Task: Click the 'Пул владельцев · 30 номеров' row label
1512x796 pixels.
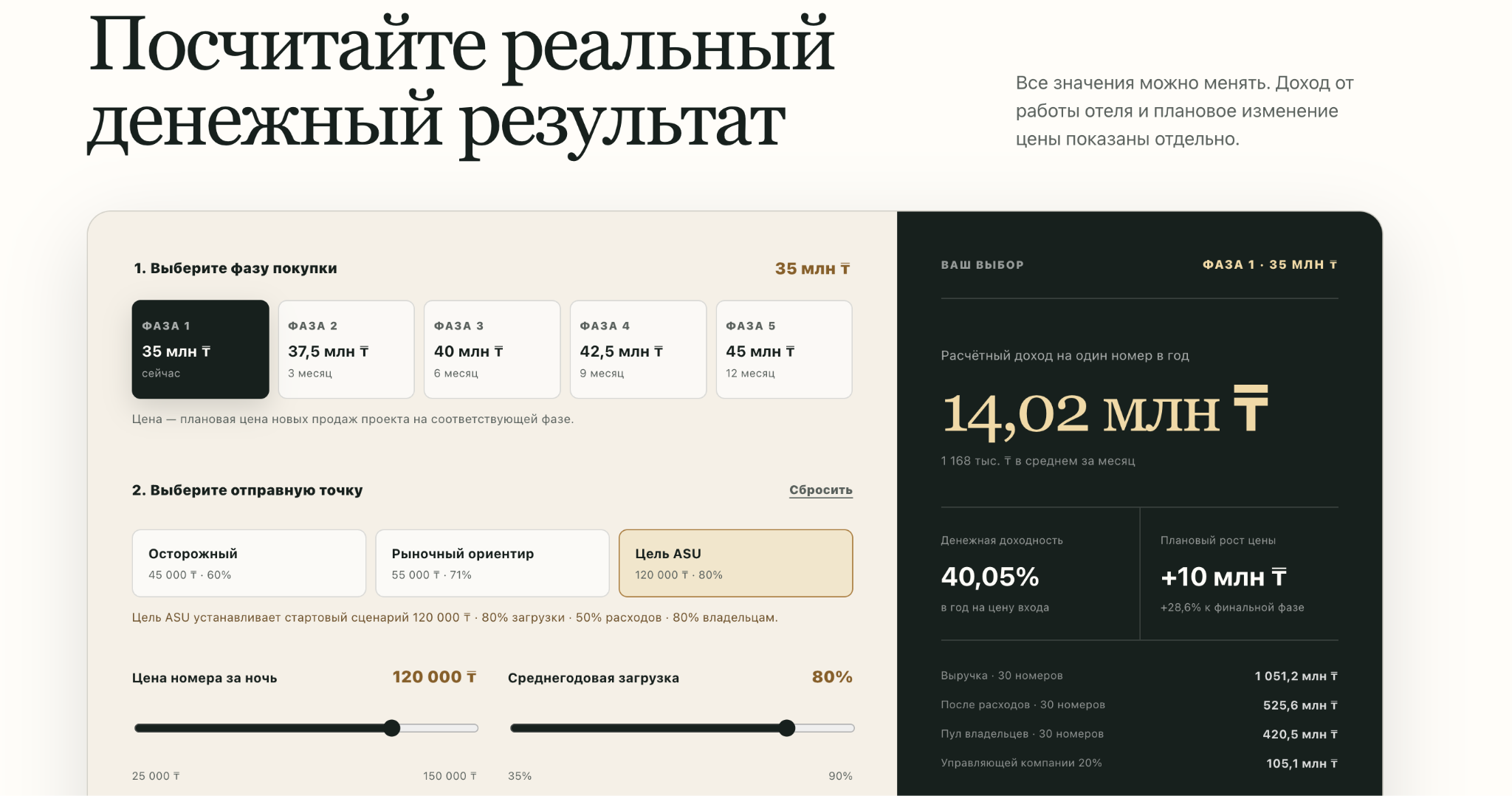Action: pos(1023,734)
